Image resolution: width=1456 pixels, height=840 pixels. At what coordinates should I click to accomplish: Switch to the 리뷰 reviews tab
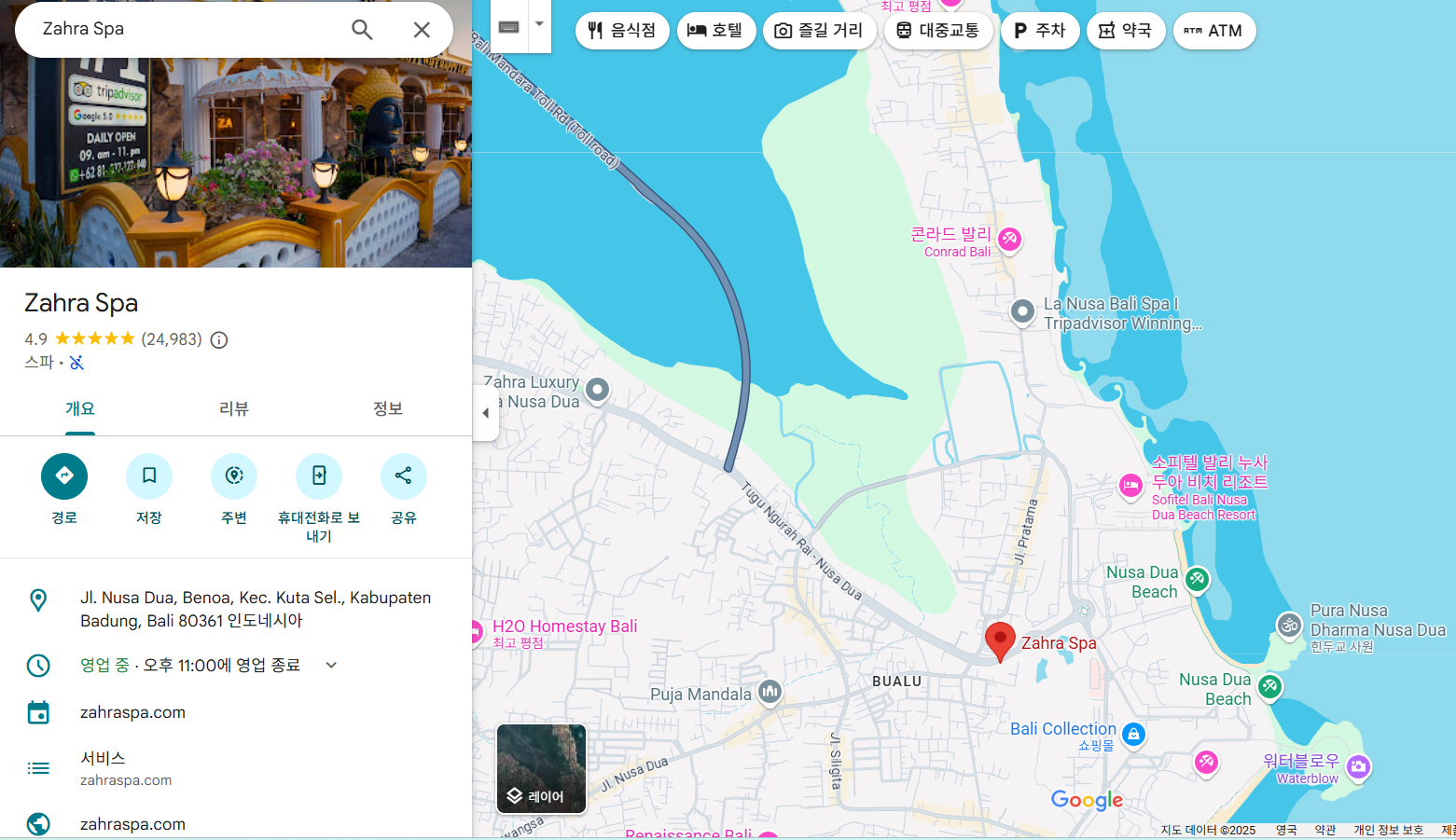234,409
